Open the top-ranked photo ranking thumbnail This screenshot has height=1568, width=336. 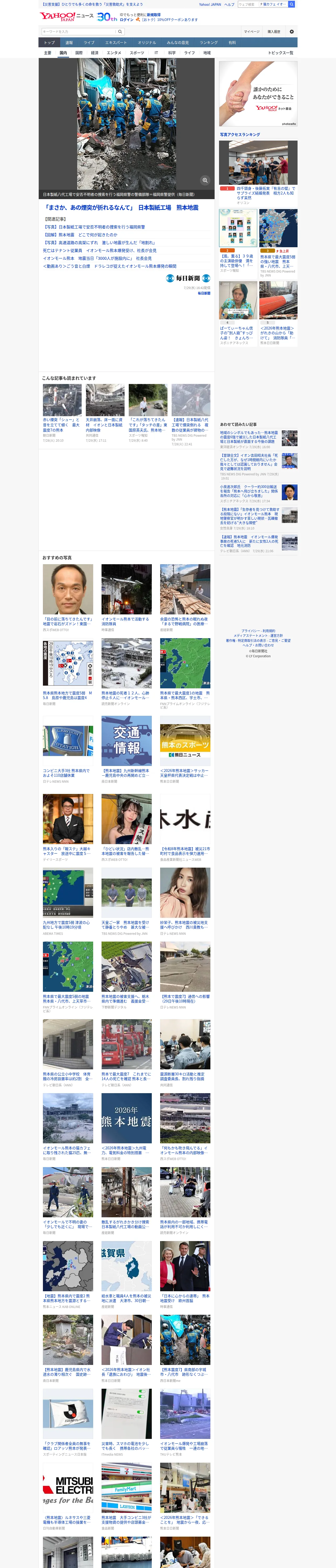258,163
